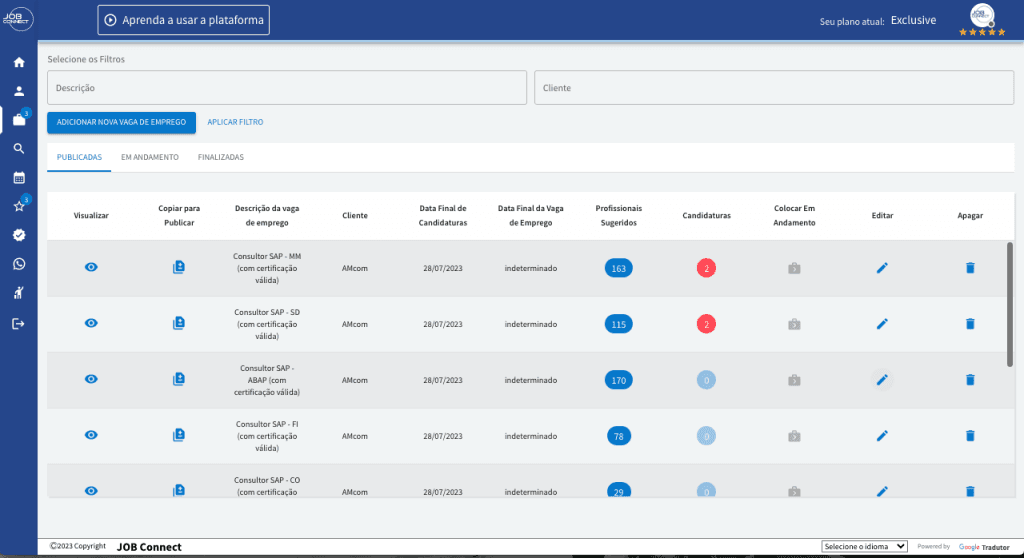Click the logout icon in sidebar
The height and width of the screenshot is (558, 1024).
19,323
